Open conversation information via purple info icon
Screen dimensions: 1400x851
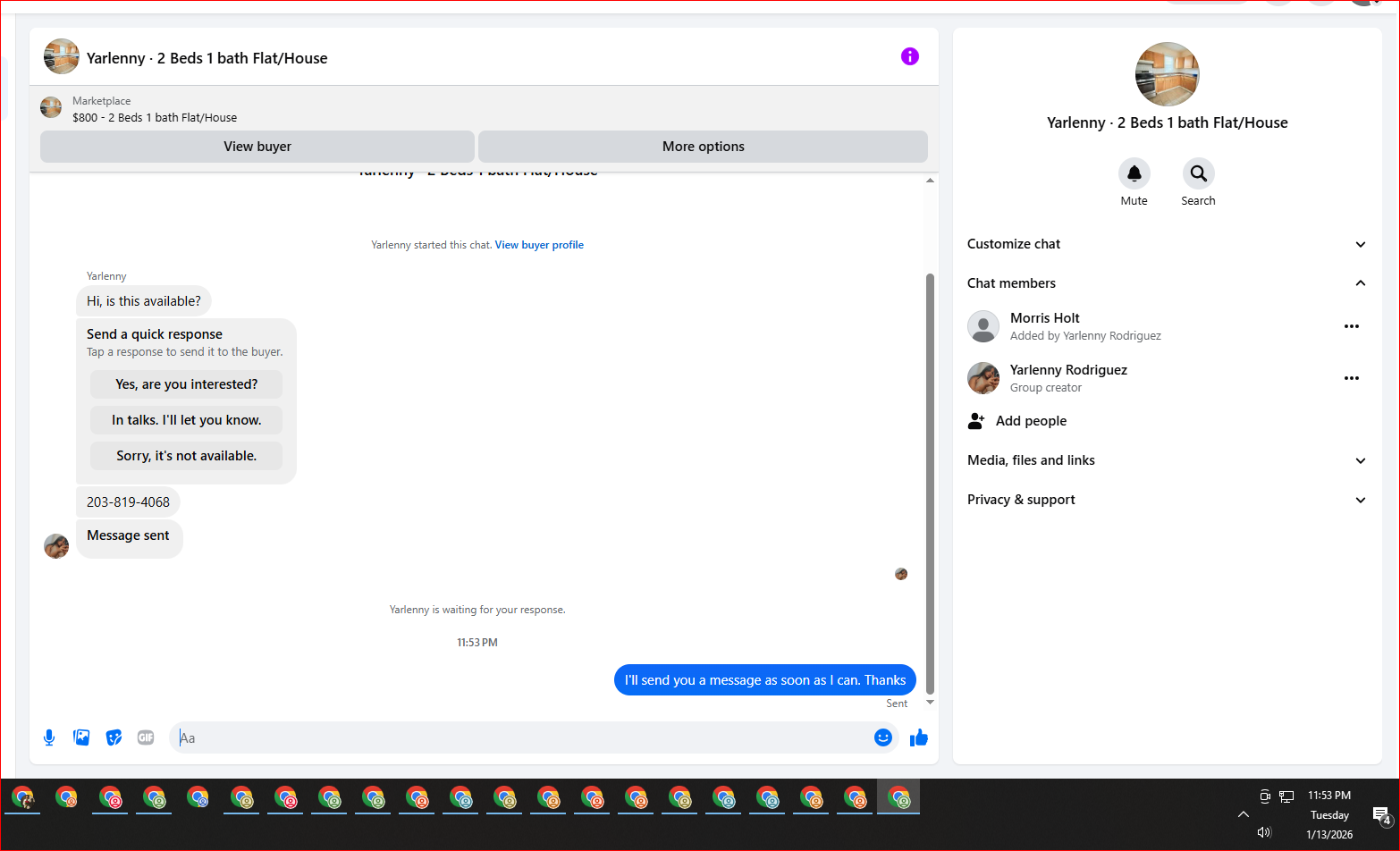coord(910,56)
